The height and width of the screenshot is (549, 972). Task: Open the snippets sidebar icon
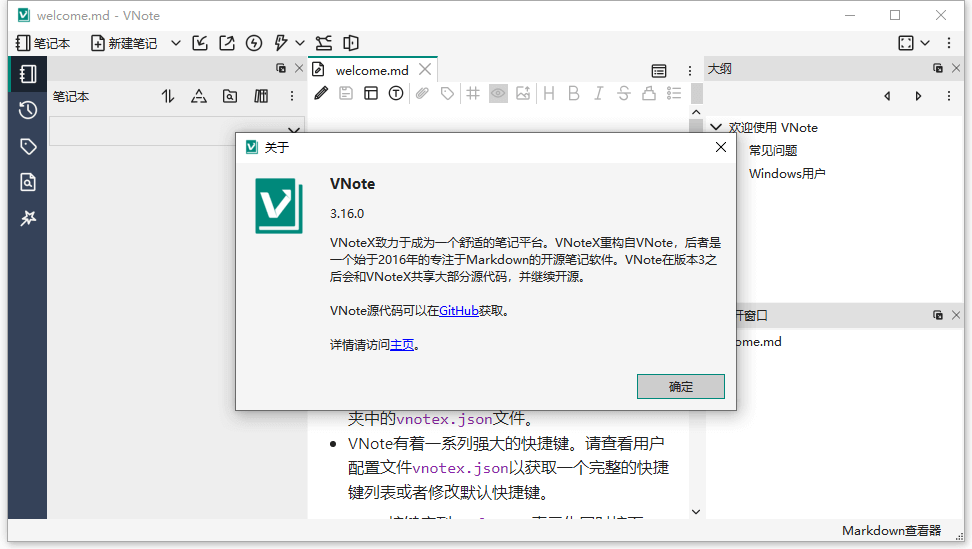[x=28, y=218]
